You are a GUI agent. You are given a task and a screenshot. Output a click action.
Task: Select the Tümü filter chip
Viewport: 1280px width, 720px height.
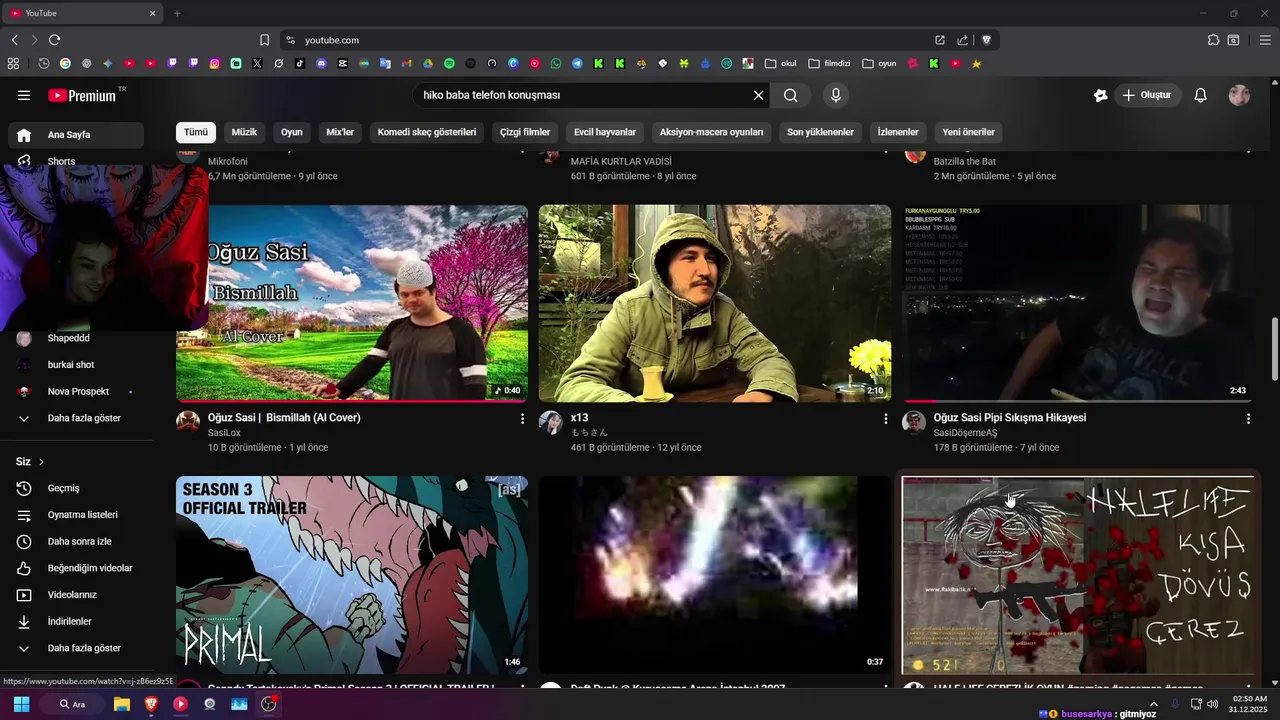pyautogui.click(x=196, y=132)
